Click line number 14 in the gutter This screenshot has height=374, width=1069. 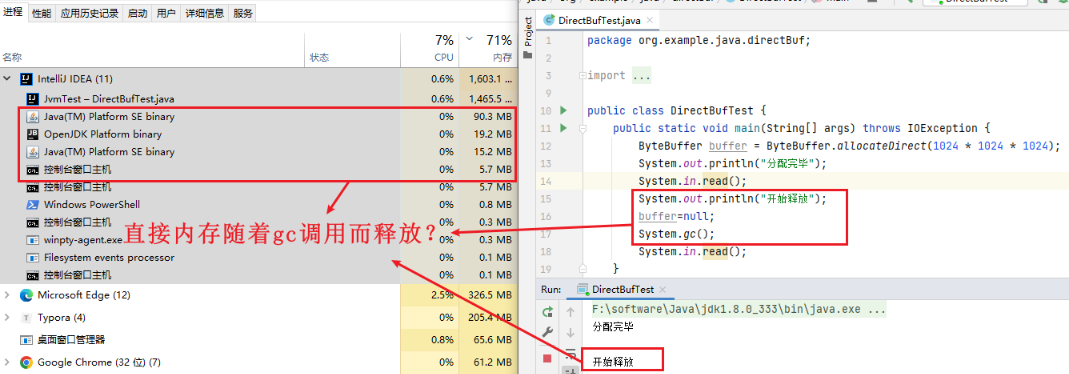point(546,181)
